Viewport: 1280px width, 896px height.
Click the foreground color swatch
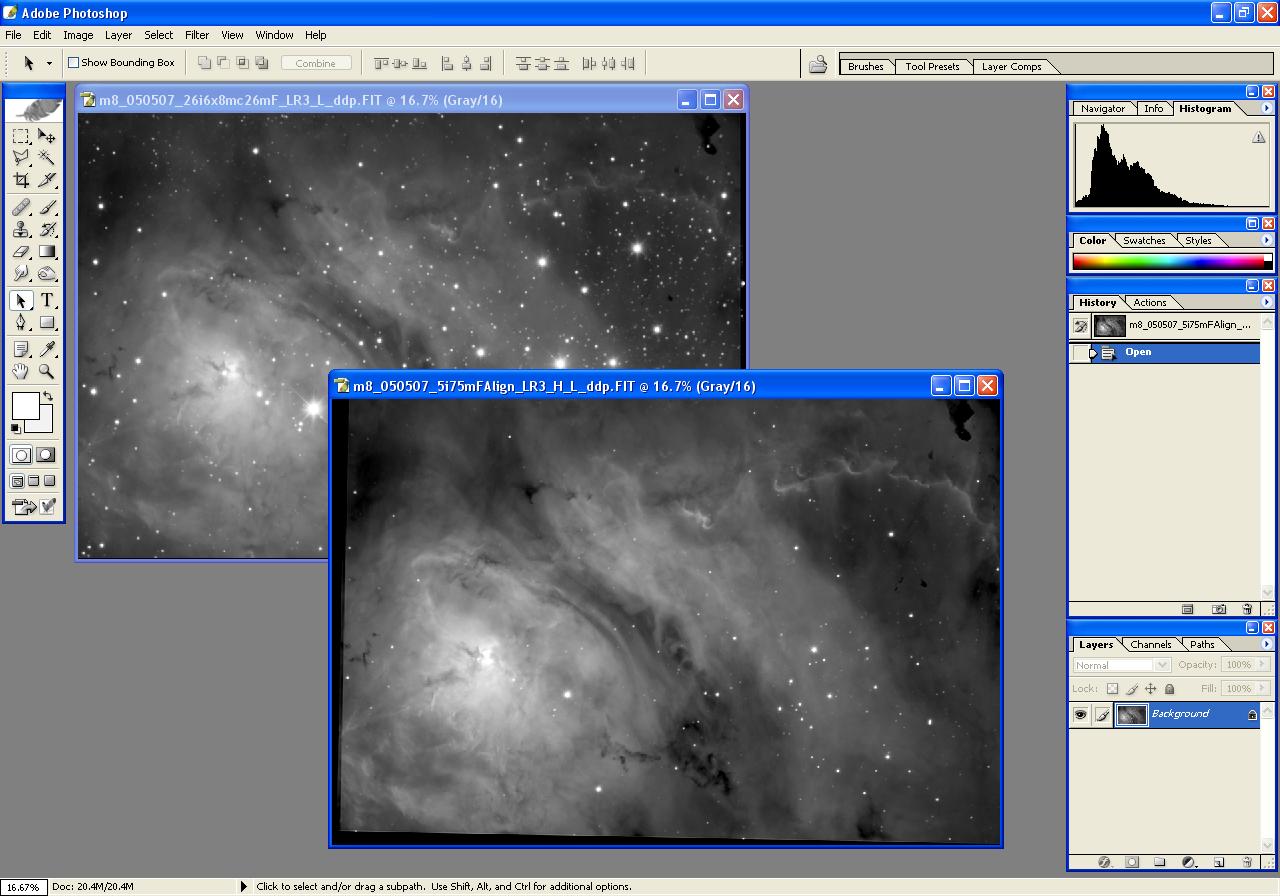coord(25,406)
